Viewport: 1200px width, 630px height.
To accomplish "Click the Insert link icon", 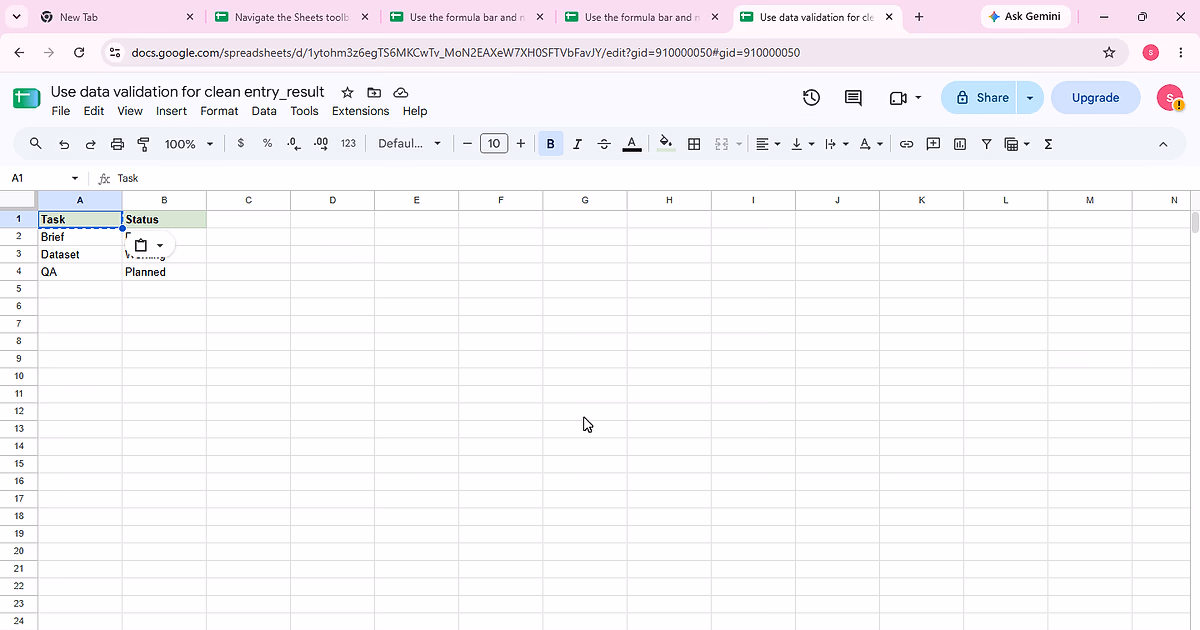I will 906,144.
